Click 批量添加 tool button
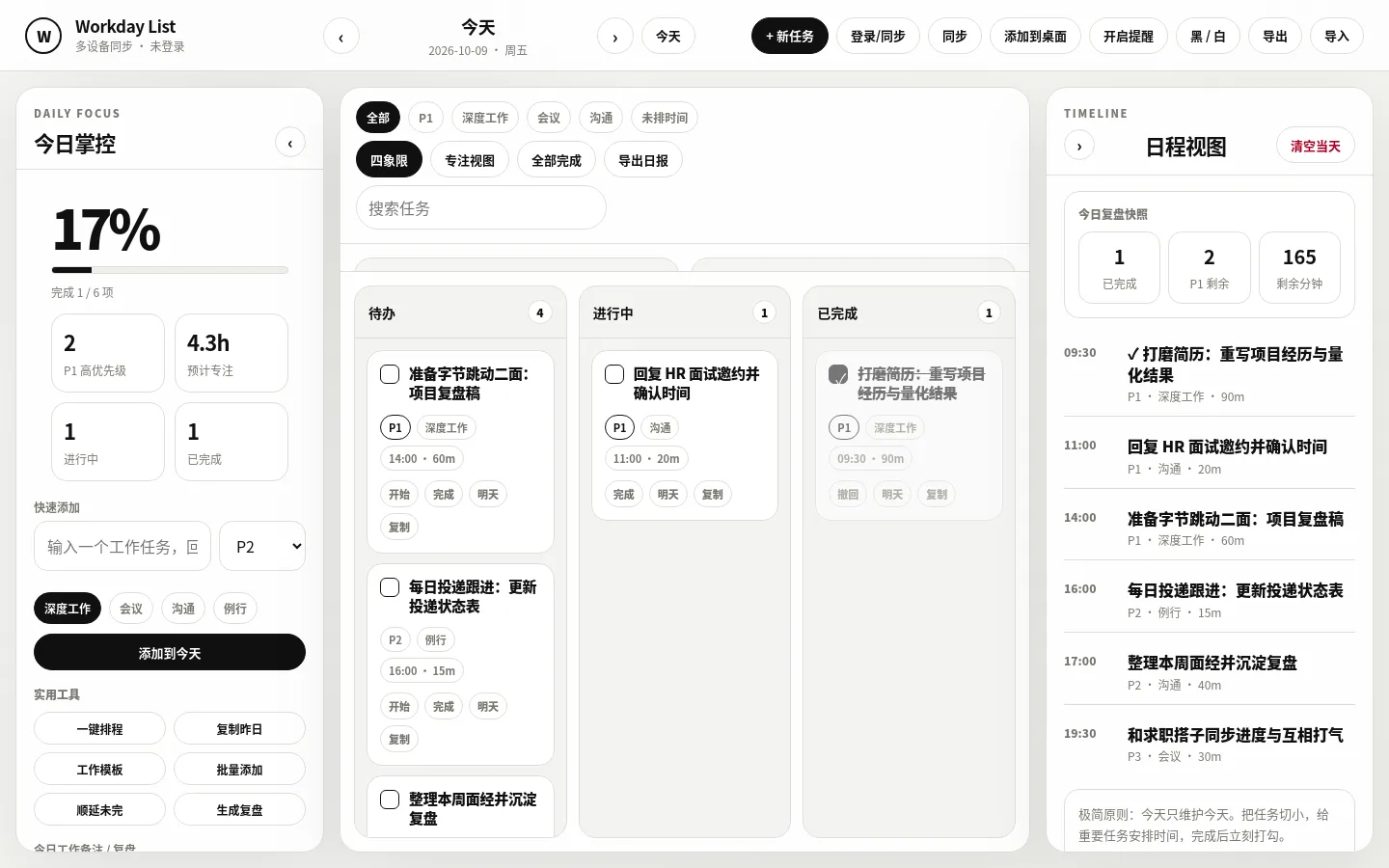The height and width of the screenshot is (868, 1389). pyautogui.click(x=239, y=770)
